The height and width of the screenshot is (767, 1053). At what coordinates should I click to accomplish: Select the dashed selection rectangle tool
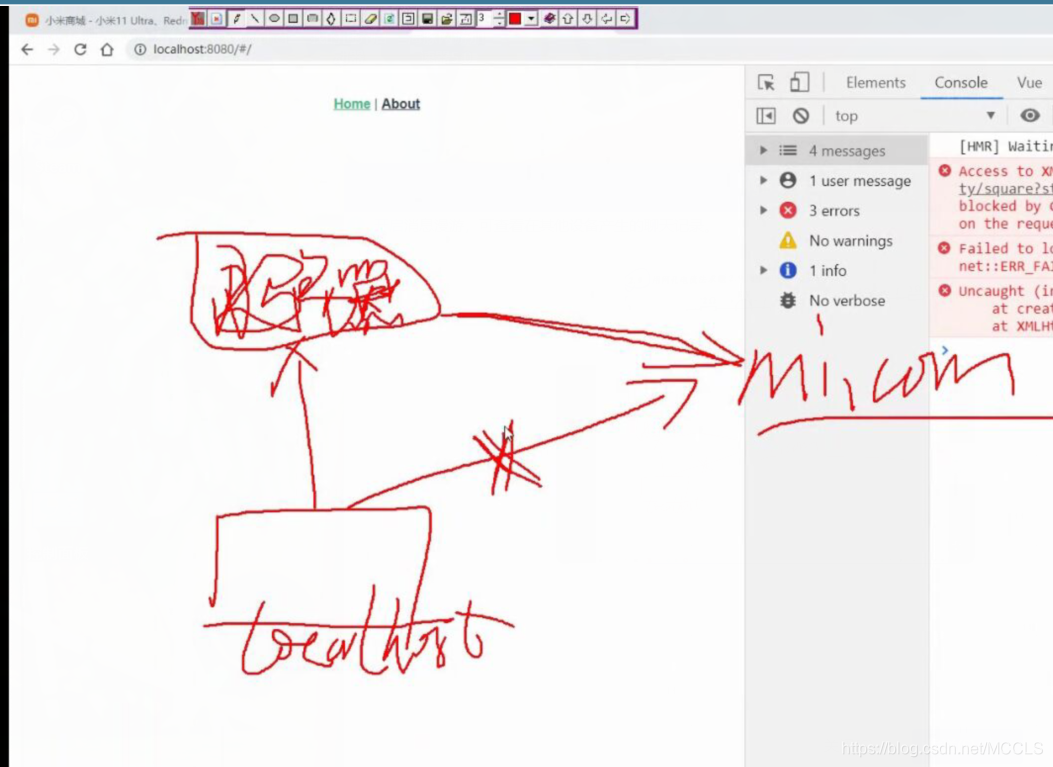coord(351,19)
